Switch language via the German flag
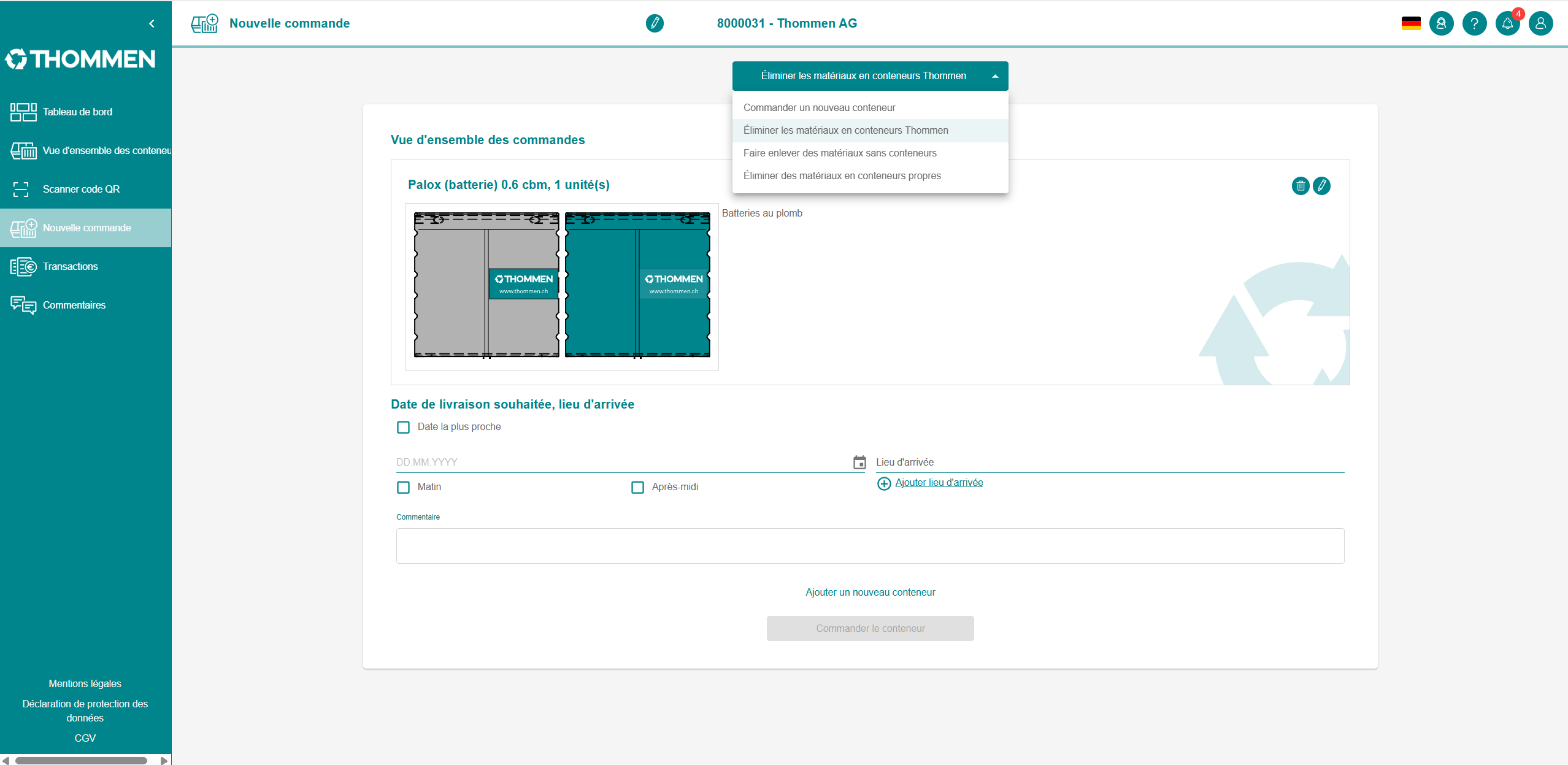 point(1411,23)
